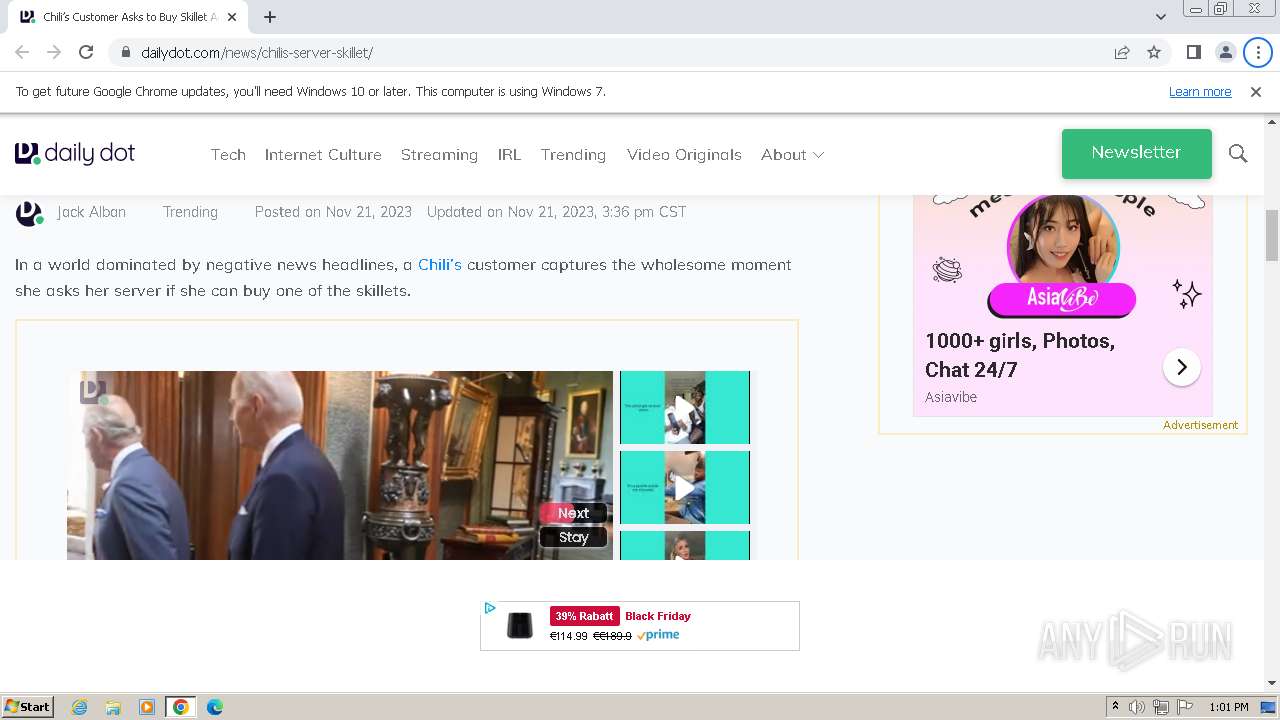
Task: Click the Chrome taskbar icon
Action: (181, 707)
